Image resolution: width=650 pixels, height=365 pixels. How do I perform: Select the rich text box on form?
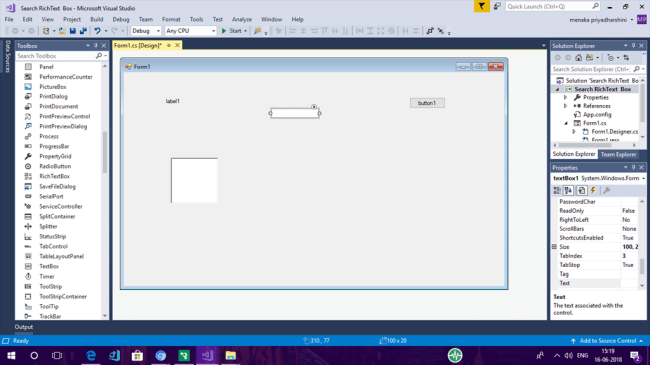(194, 180)
